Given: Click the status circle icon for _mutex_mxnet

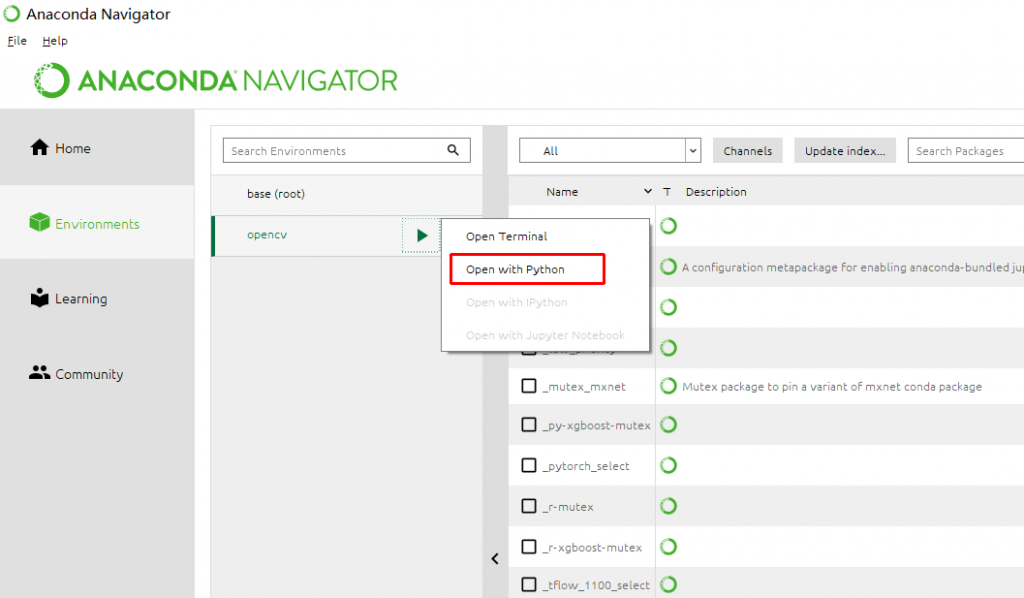Looking at the screenshot, I should click(x=669, y=386).
